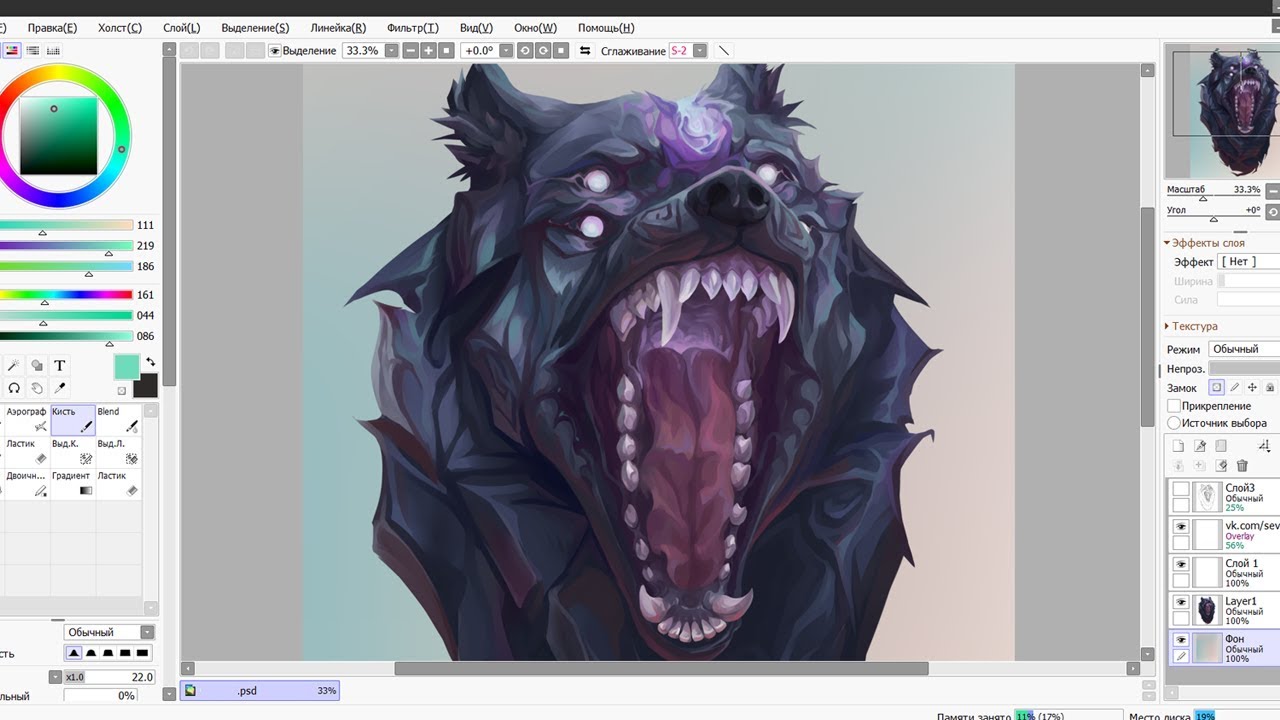Open Эффект [ Нет ] dropdown
Viewport: 1280px width, 720px height.
(1248, 261)
